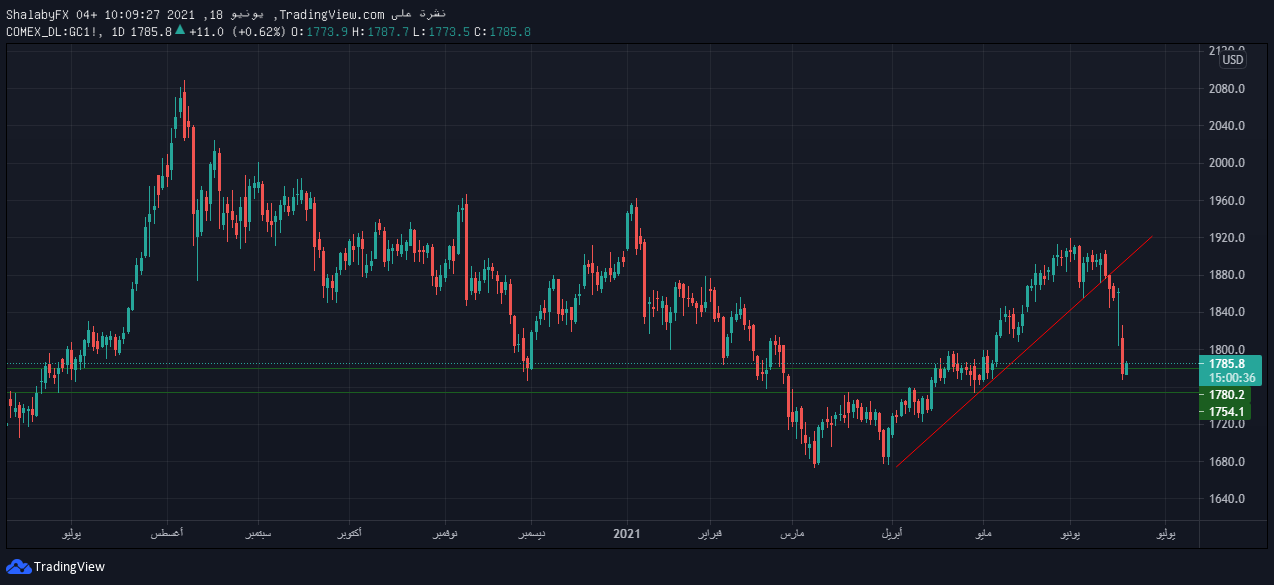Click the O:1773.9 open value
This screenshot has height=585, width=1274.
click(320, 32)
